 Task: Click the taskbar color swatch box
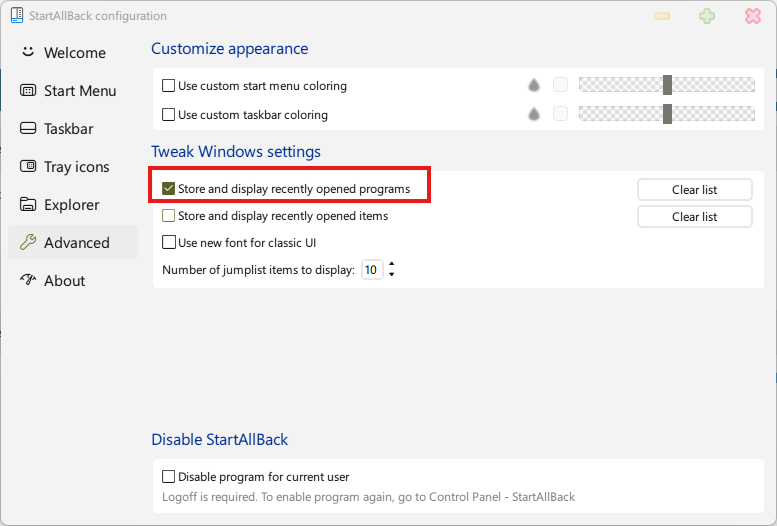point(560,114)
